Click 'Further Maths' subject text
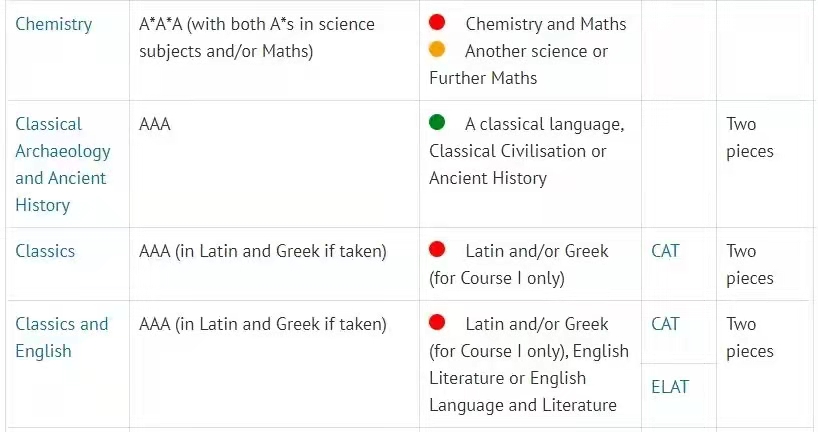The width and height of the screenshot is (818, 432). pos(483,78)
